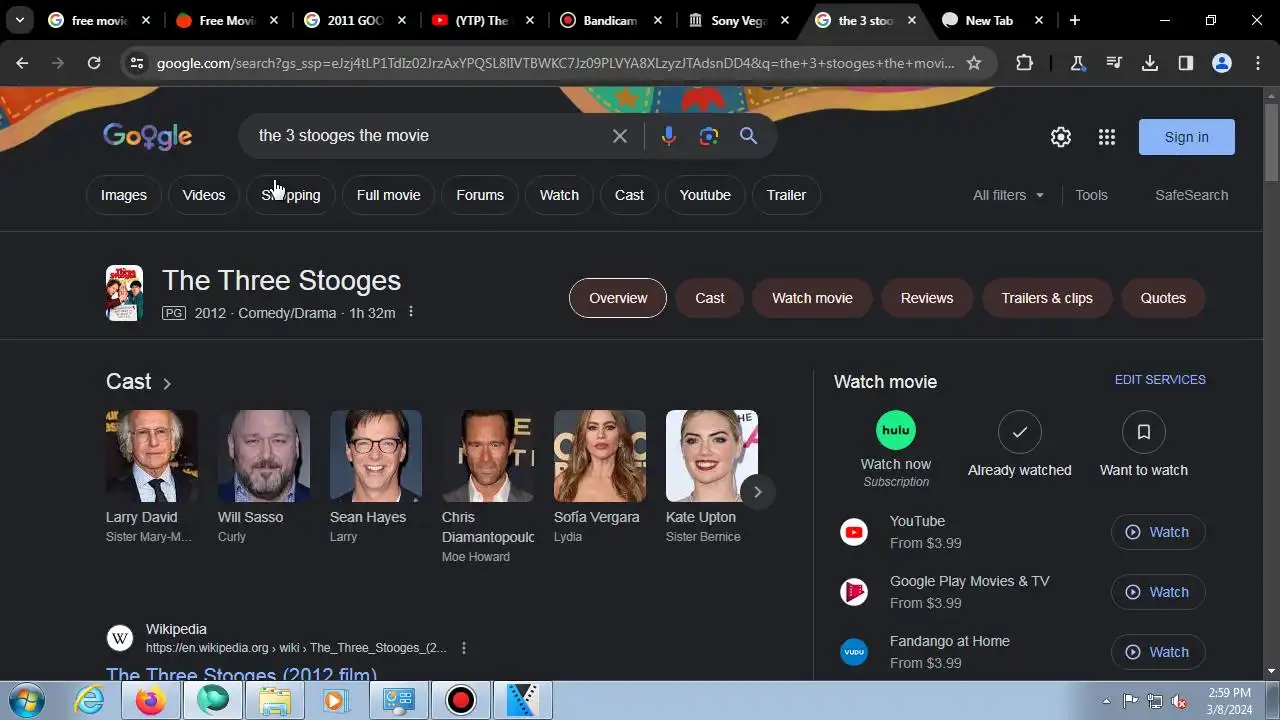Sign in to Google account
The image size is (1280, 720).
click(1187, 137)
